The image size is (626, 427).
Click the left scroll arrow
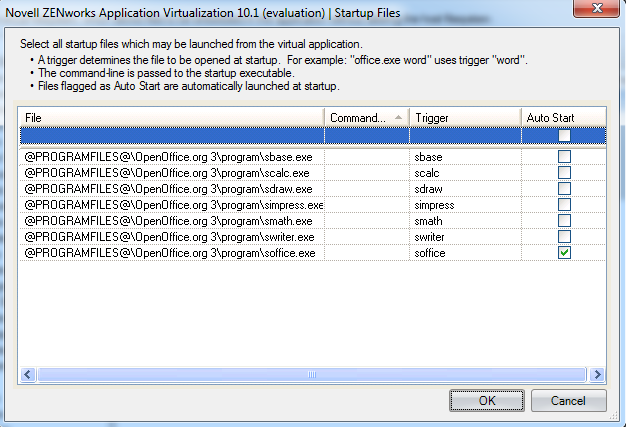(28, 374)
